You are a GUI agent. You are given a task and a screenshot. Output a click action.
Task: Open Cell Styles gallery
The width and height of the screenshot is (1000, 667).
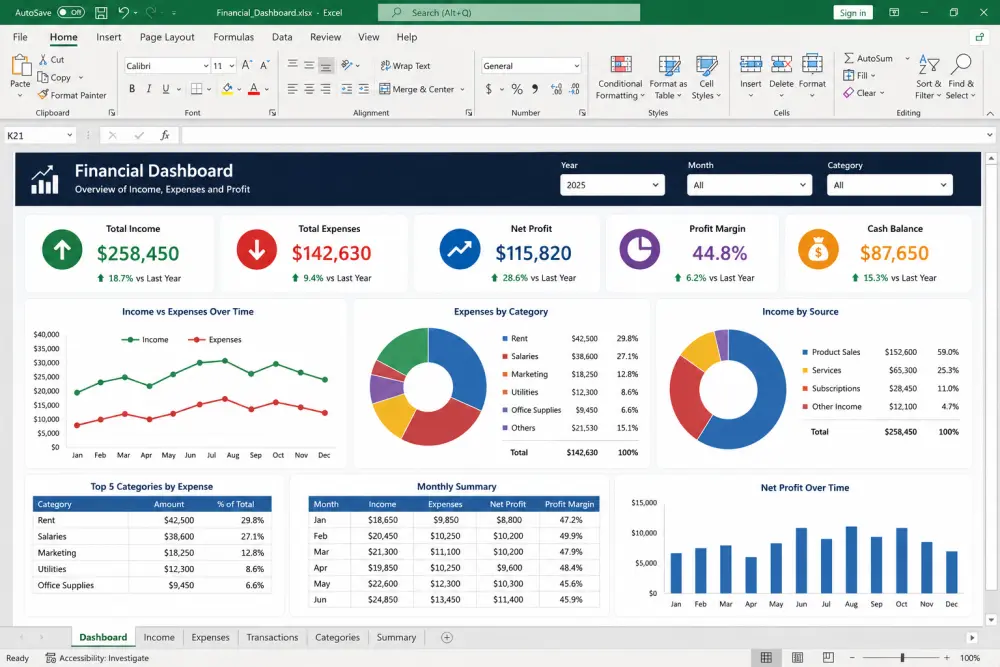(x=706, y=77)
